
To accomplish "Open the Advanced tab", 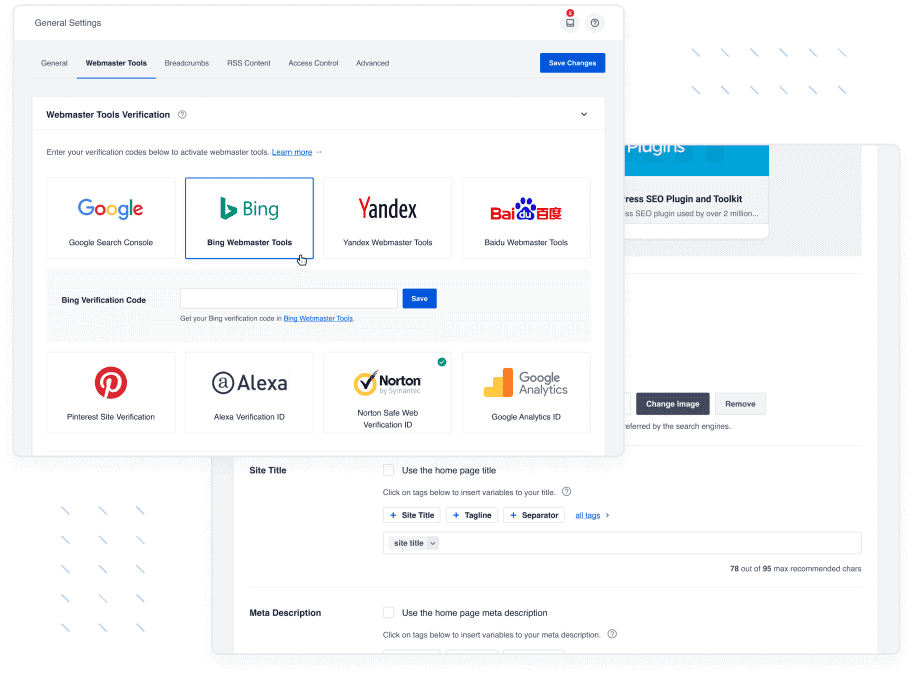I will click(373, 63).
